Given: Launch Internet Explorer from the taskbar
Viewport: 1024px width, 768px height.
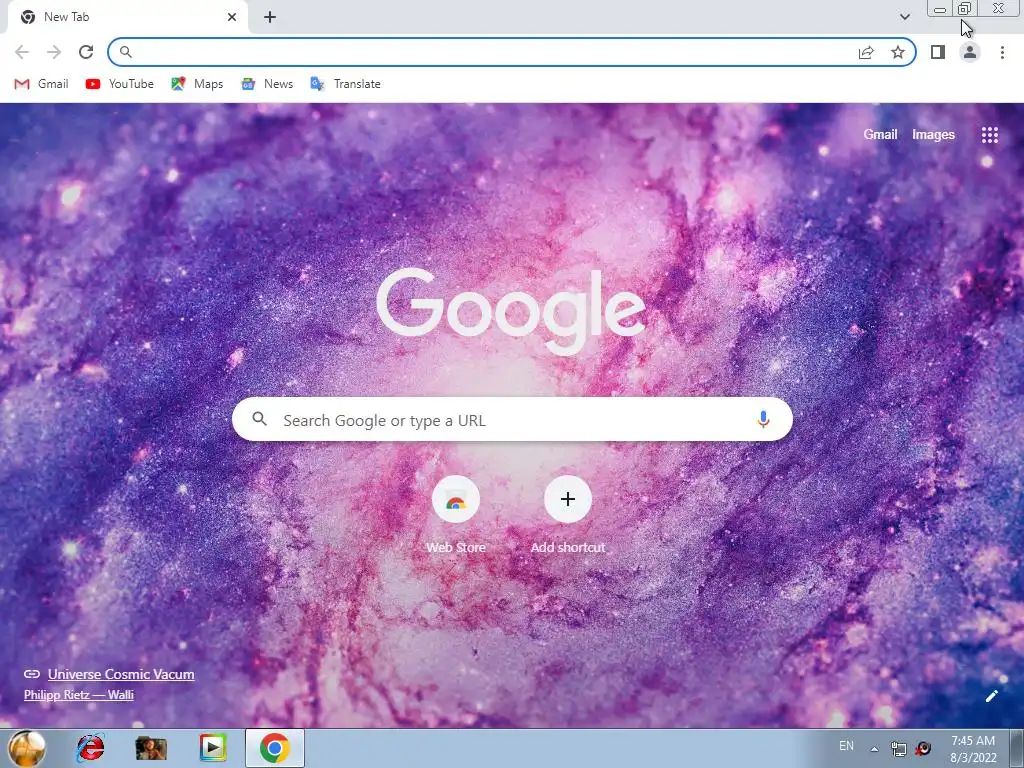Looking at the screenshot, I should (x=90, y=748).
